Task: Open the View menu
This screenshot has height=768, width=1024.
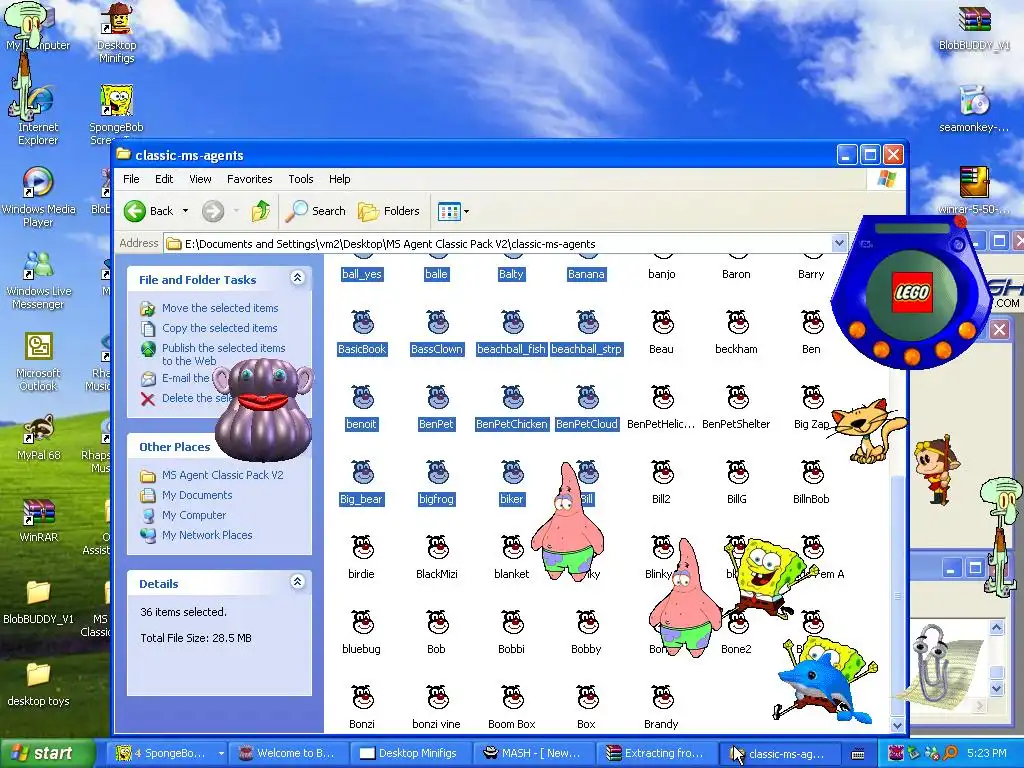Action: click(x=200, y=179)
